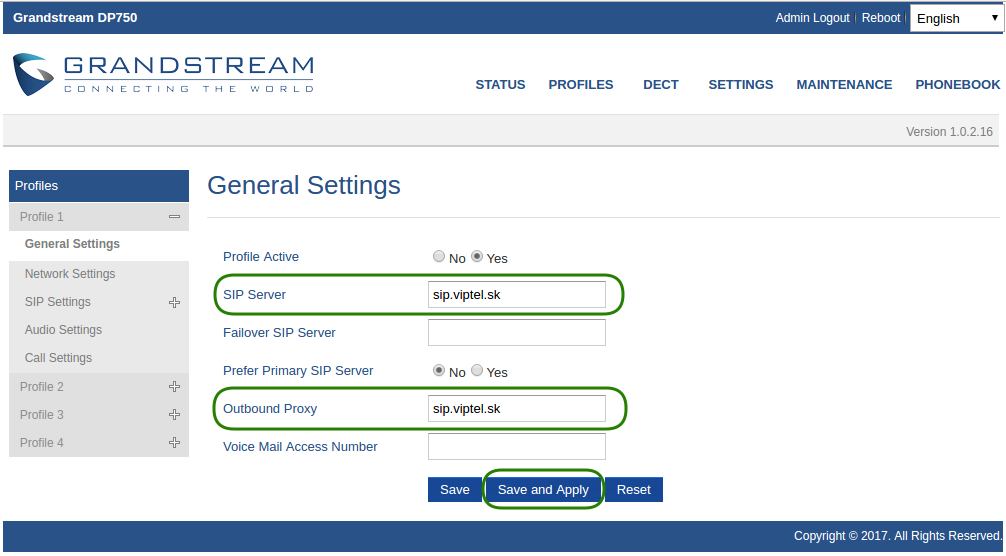Select Yes for Prefer Primary SIP Server
1006x556 pixels.
click(477, 371)
